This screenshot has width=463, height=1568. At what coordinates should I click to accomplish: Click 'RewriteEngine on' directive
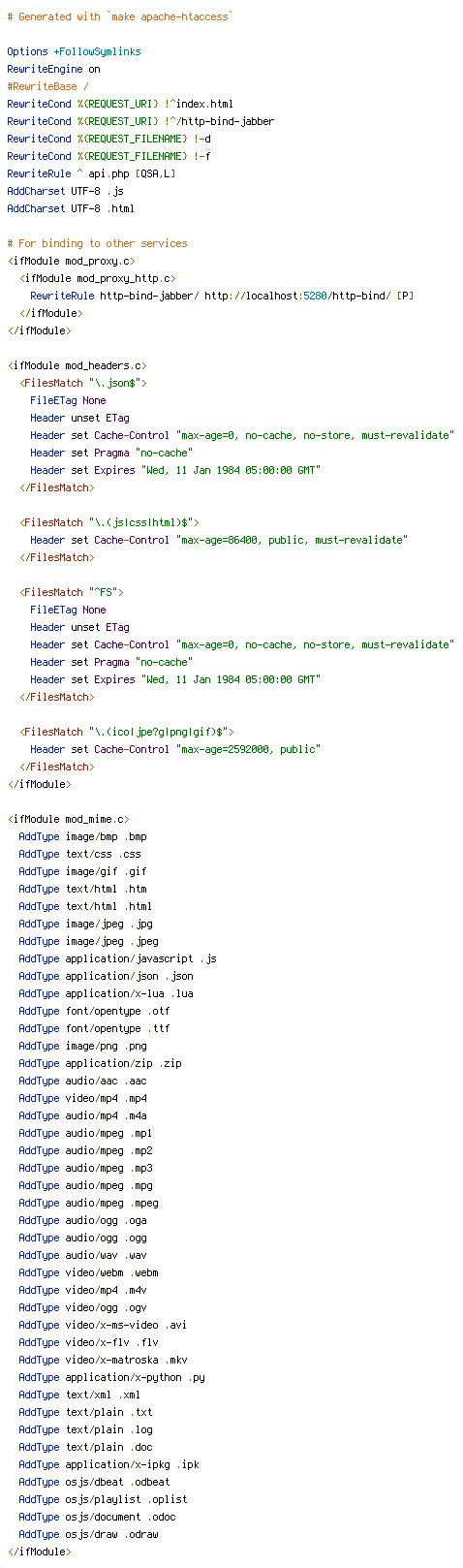[53, 69]
